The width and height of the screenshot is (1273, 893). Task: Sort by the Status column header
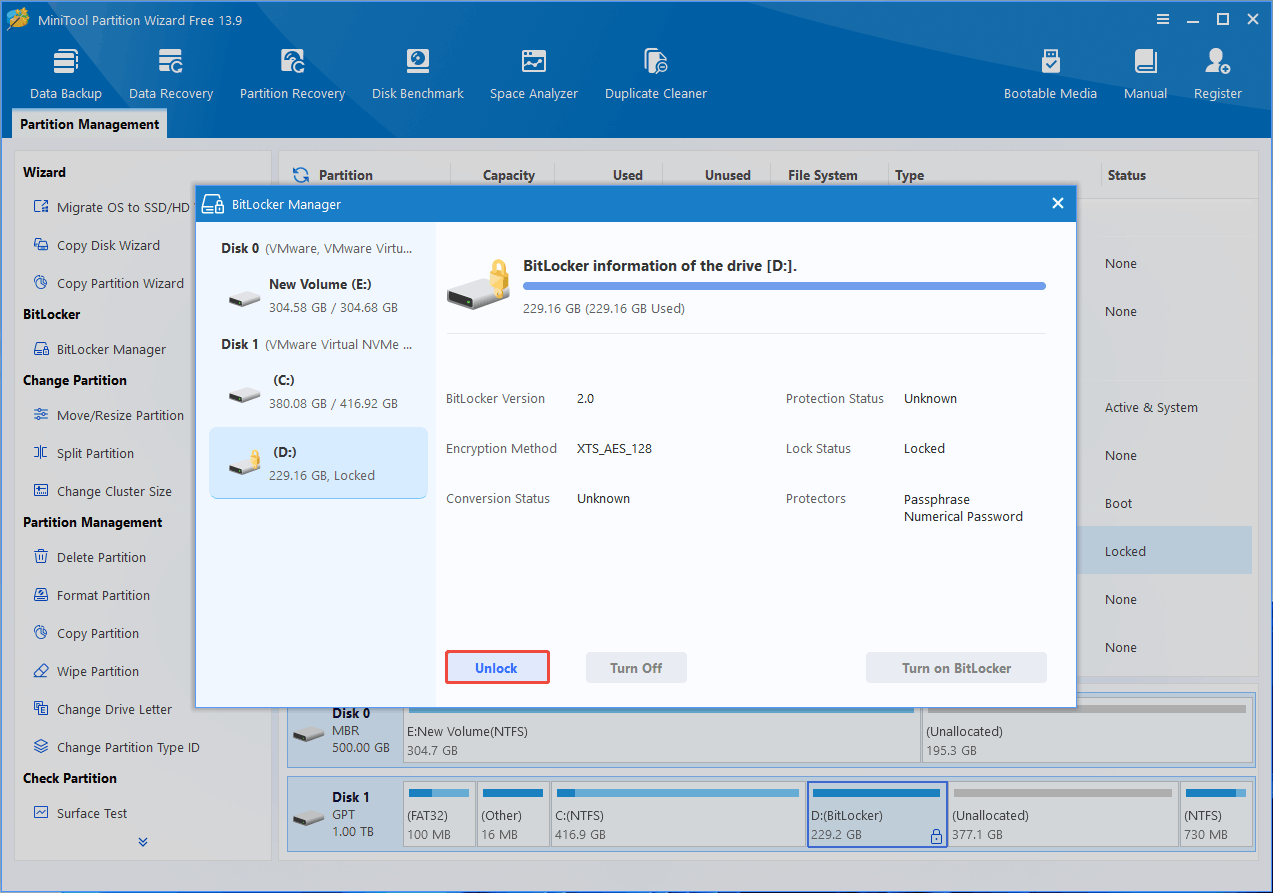click(1126, 175)
